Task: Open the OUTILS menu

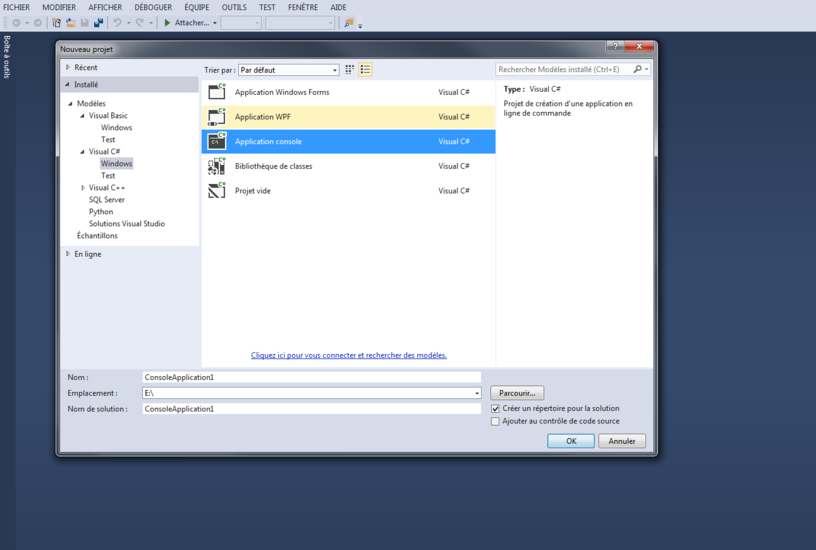Action: [x=234, y=7]
